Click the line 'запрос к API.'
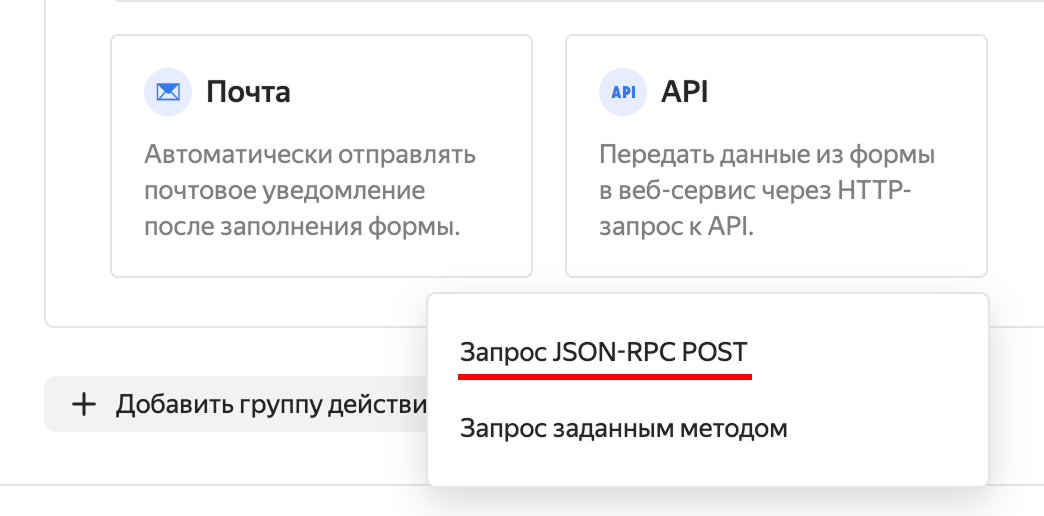1044x516 pixels. 676,226
